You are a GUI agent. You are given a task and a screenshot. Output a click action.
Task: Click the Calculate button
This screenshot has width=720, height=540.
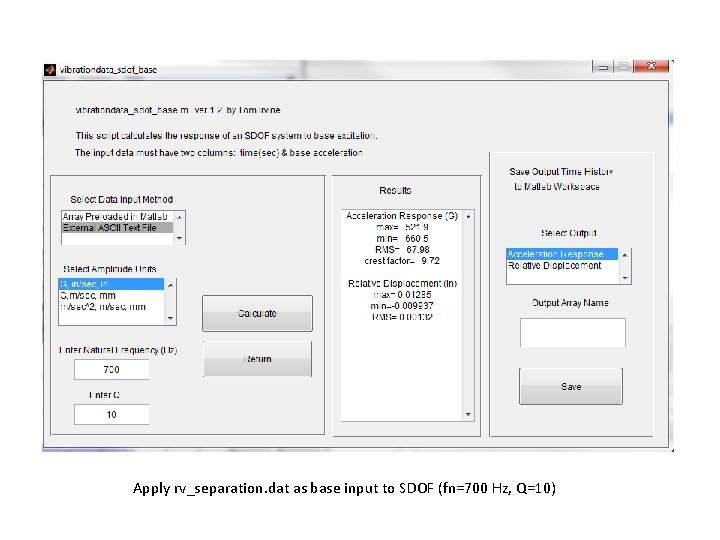click(257, 313)
